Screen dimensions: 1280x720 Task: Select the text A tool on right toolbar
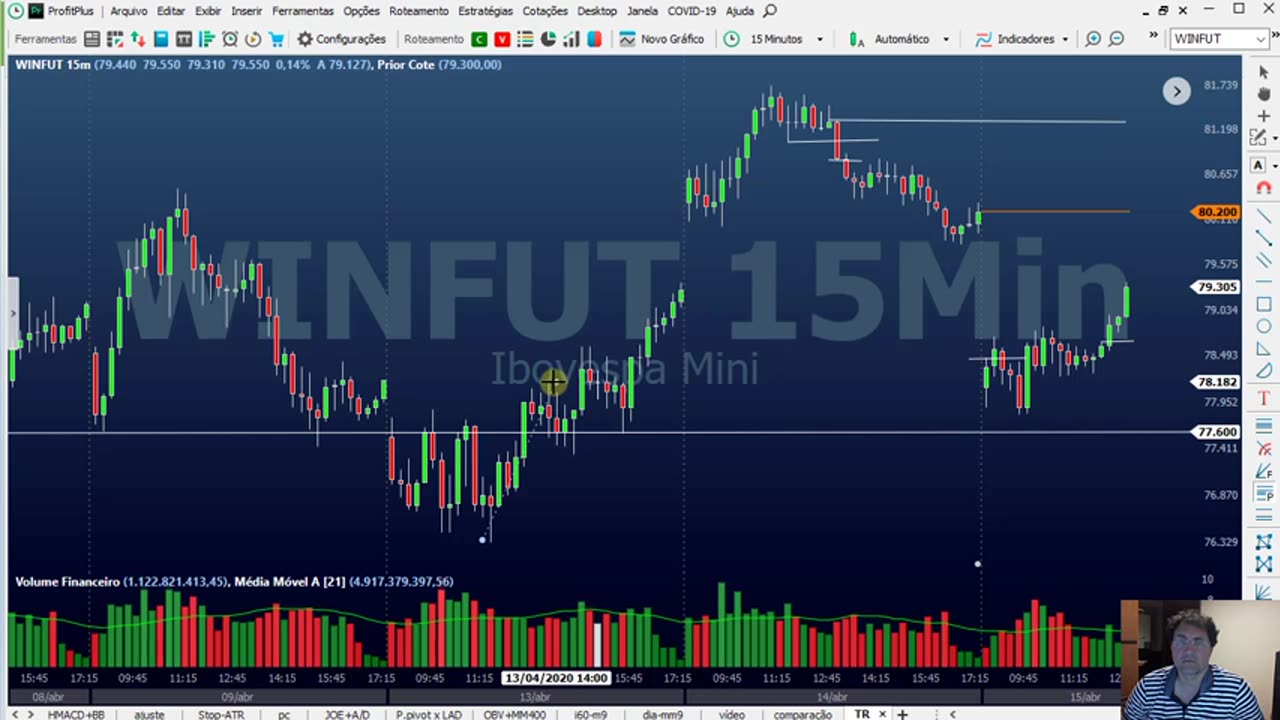click(x=1258, y=165)
